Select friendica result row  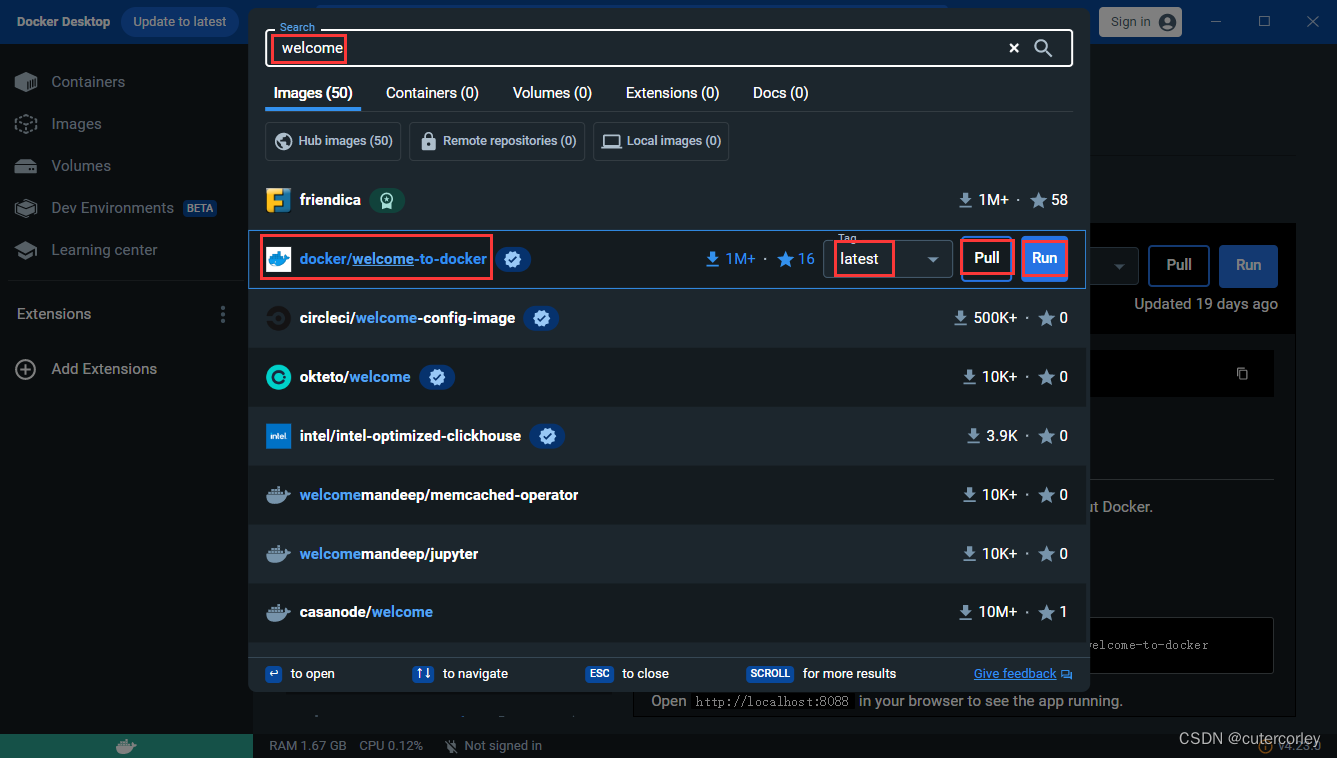667,200
